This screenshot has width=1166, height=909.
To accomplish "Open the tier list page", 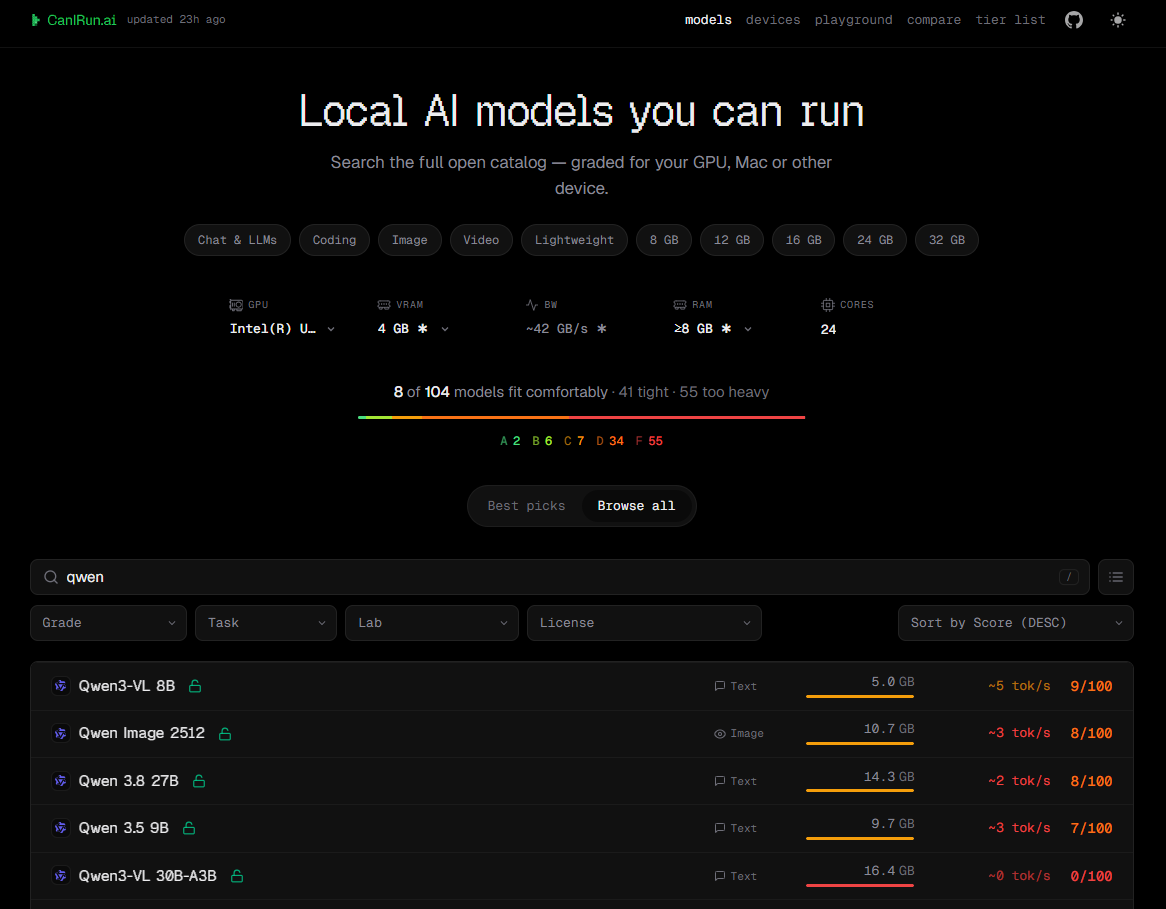I will 1010,20.
